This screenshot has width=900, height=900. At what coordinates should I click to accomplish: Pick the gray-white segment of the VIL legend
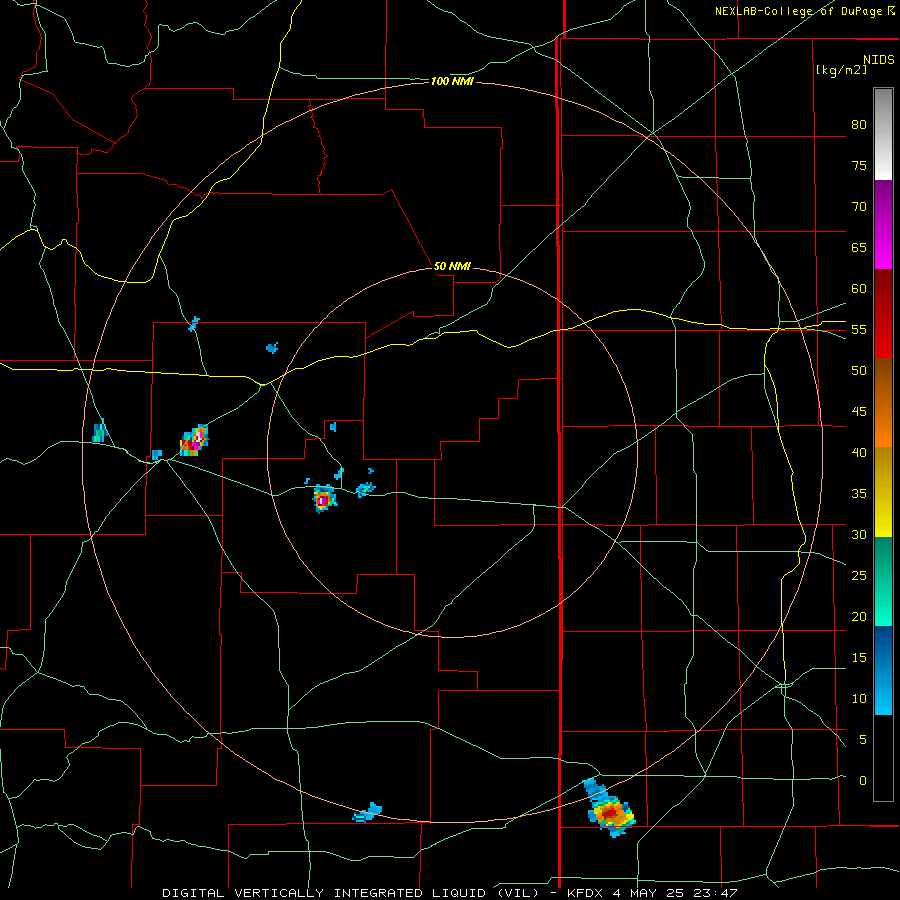pyautogui.click(x=883, y=134)
